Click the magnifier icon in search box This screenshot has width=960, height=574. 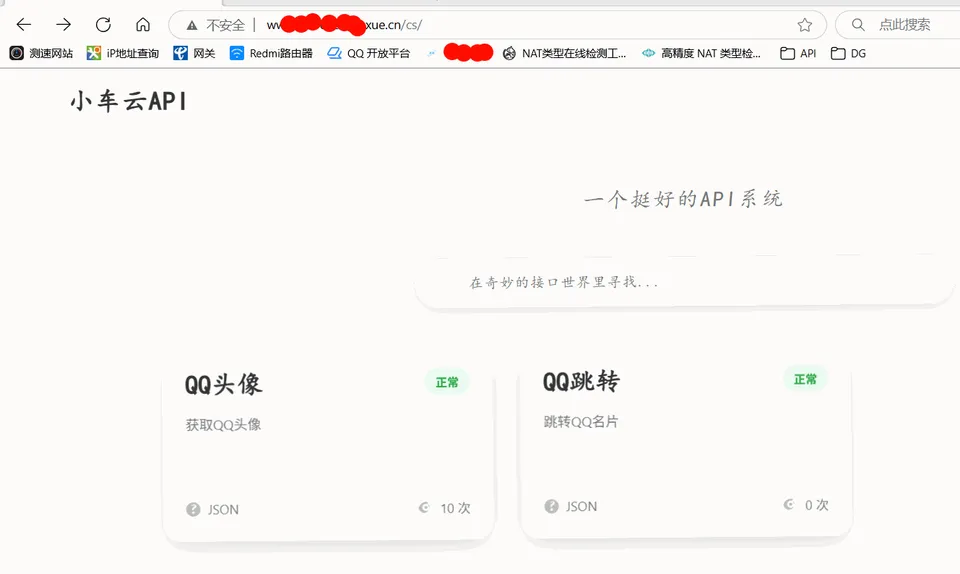[x=858, y=24]
